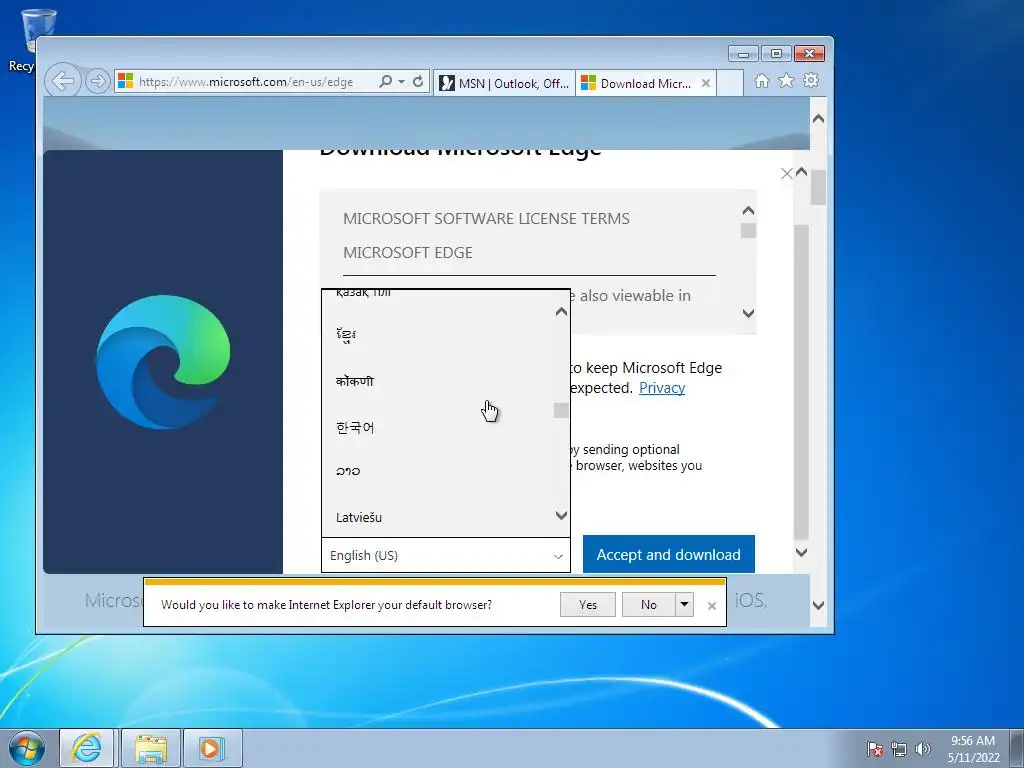Click page scrollbar down arrow
This screenshot has height=768, width=1024.
(818, 605)
